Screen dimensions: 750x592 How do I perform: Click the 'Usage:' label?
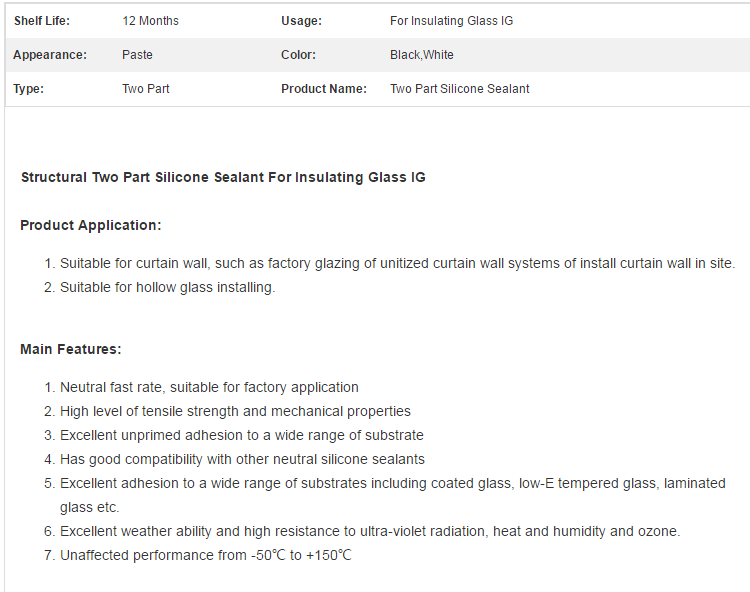pyautogui.click(x=301, y=21)
